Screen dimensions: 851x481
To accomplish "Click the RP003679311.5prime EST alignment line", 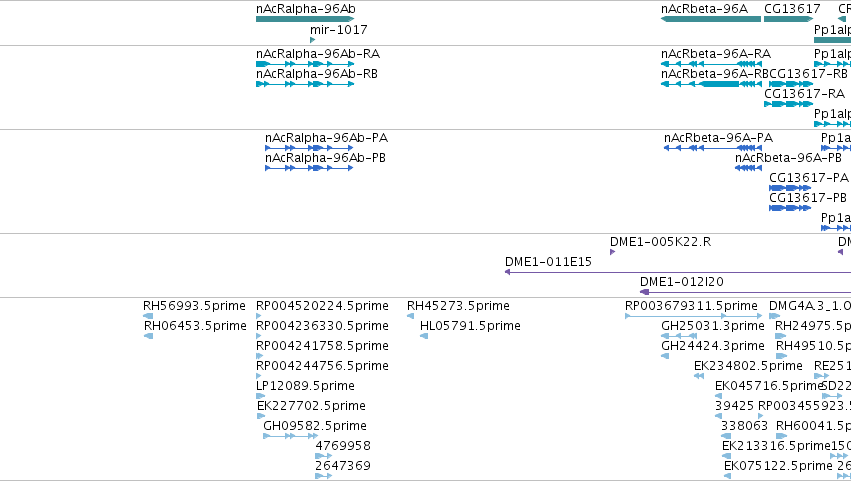I will [x=694, y=316].
